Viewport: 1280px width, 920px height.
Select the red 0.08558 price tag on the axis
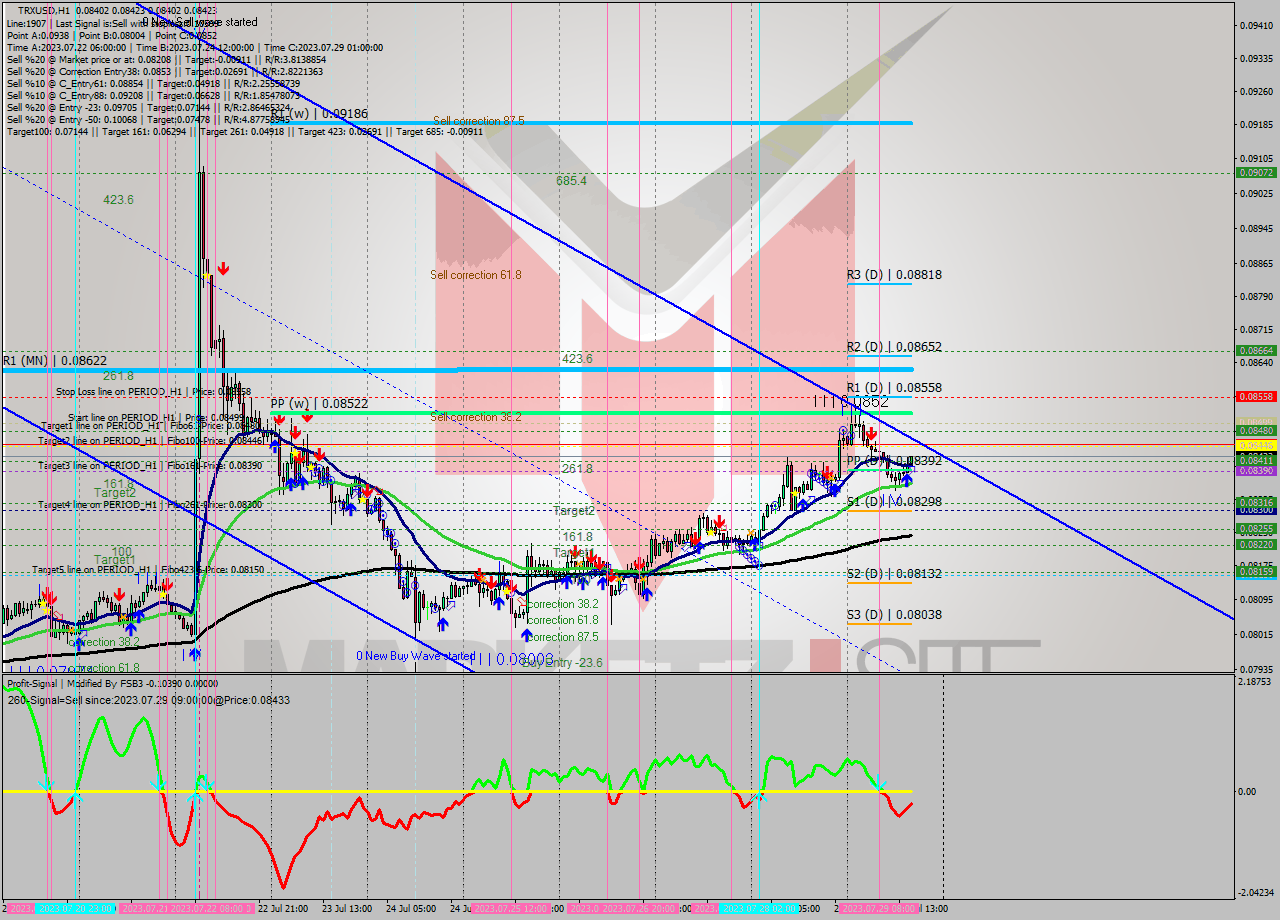(1258, 396)
